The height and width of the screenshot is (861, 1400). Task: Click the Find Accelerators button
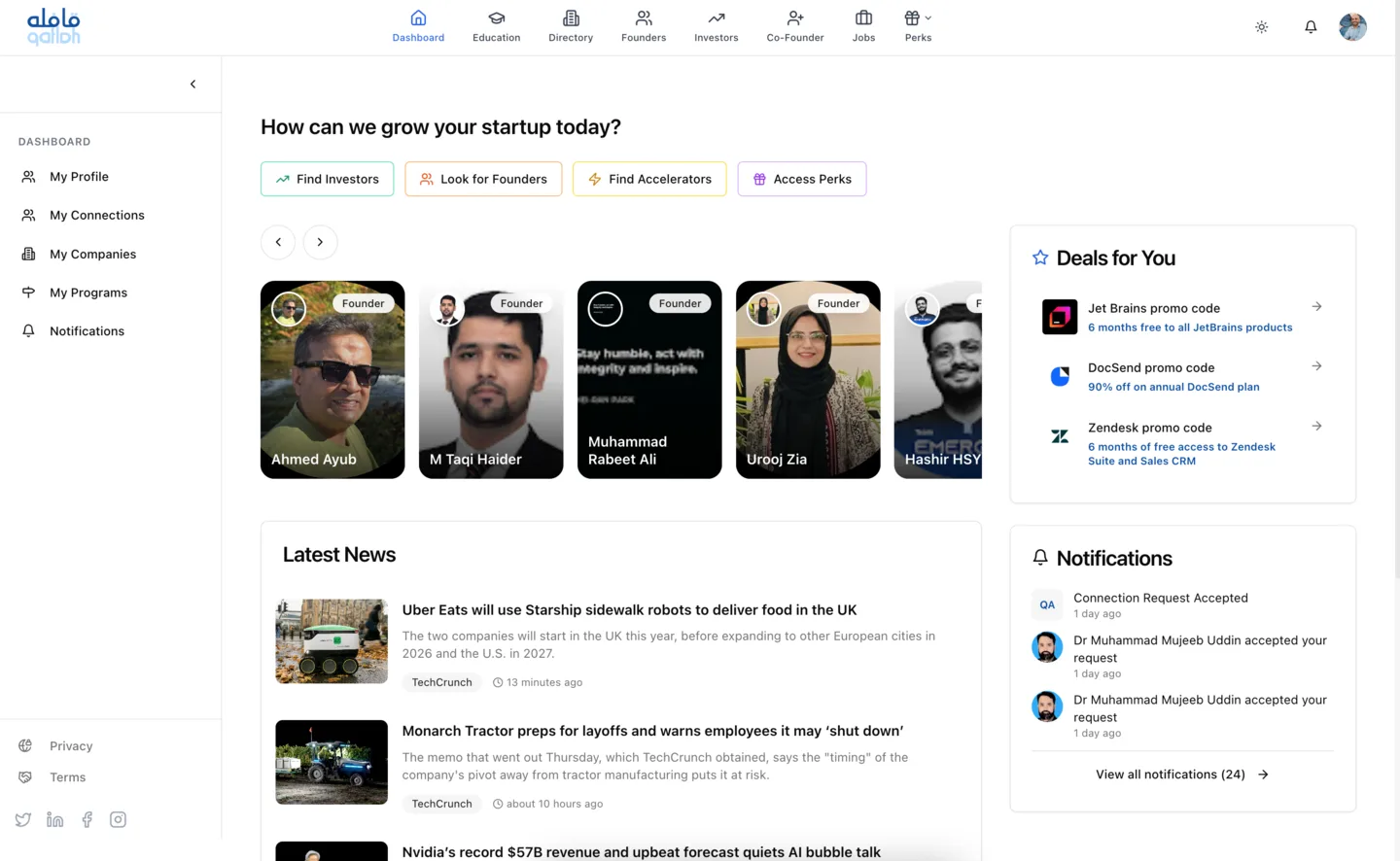(648, 179)
